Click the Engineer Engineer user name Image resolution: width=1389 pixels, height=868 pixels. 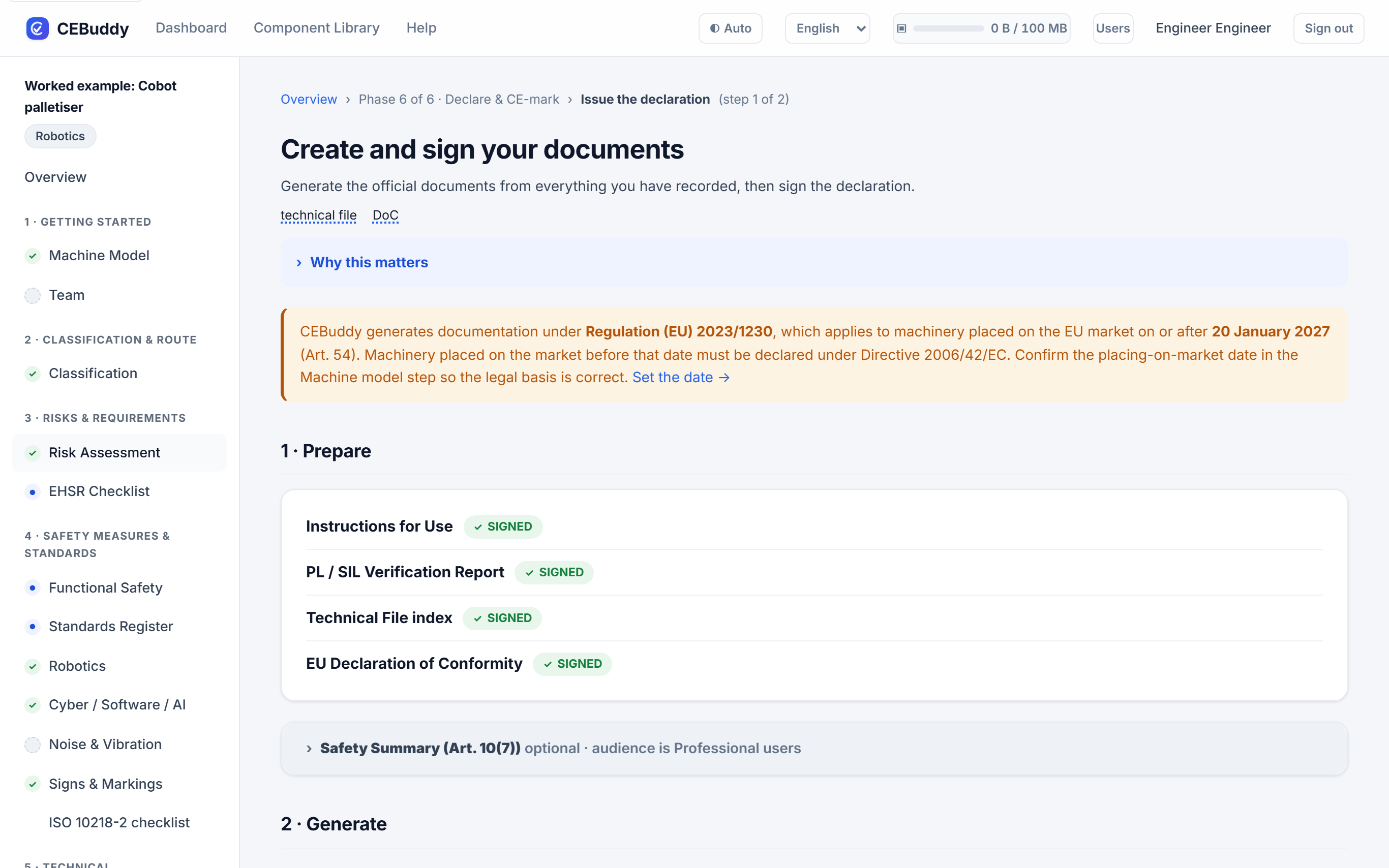click(x=1213, y=28)
